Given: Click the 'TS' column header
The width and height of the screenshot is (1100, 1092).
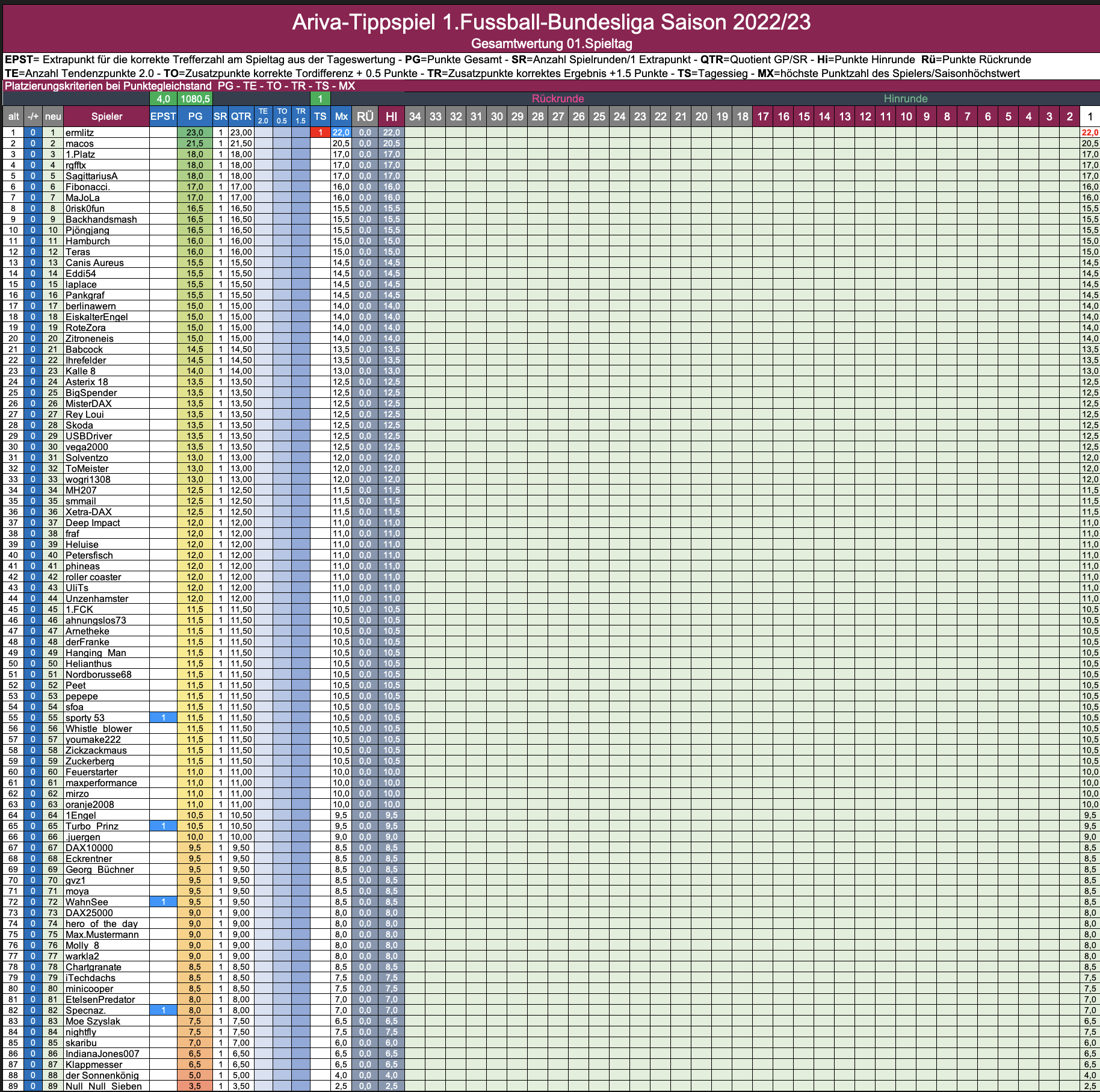Looking at the screenshot, I should pos(320,116).
